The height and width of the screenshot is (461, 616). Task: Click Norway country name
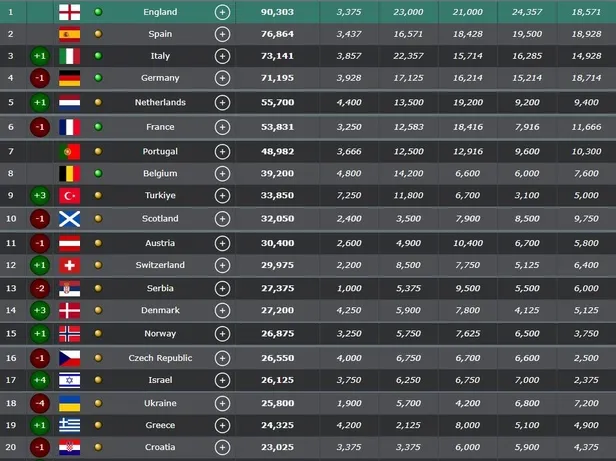160,334
